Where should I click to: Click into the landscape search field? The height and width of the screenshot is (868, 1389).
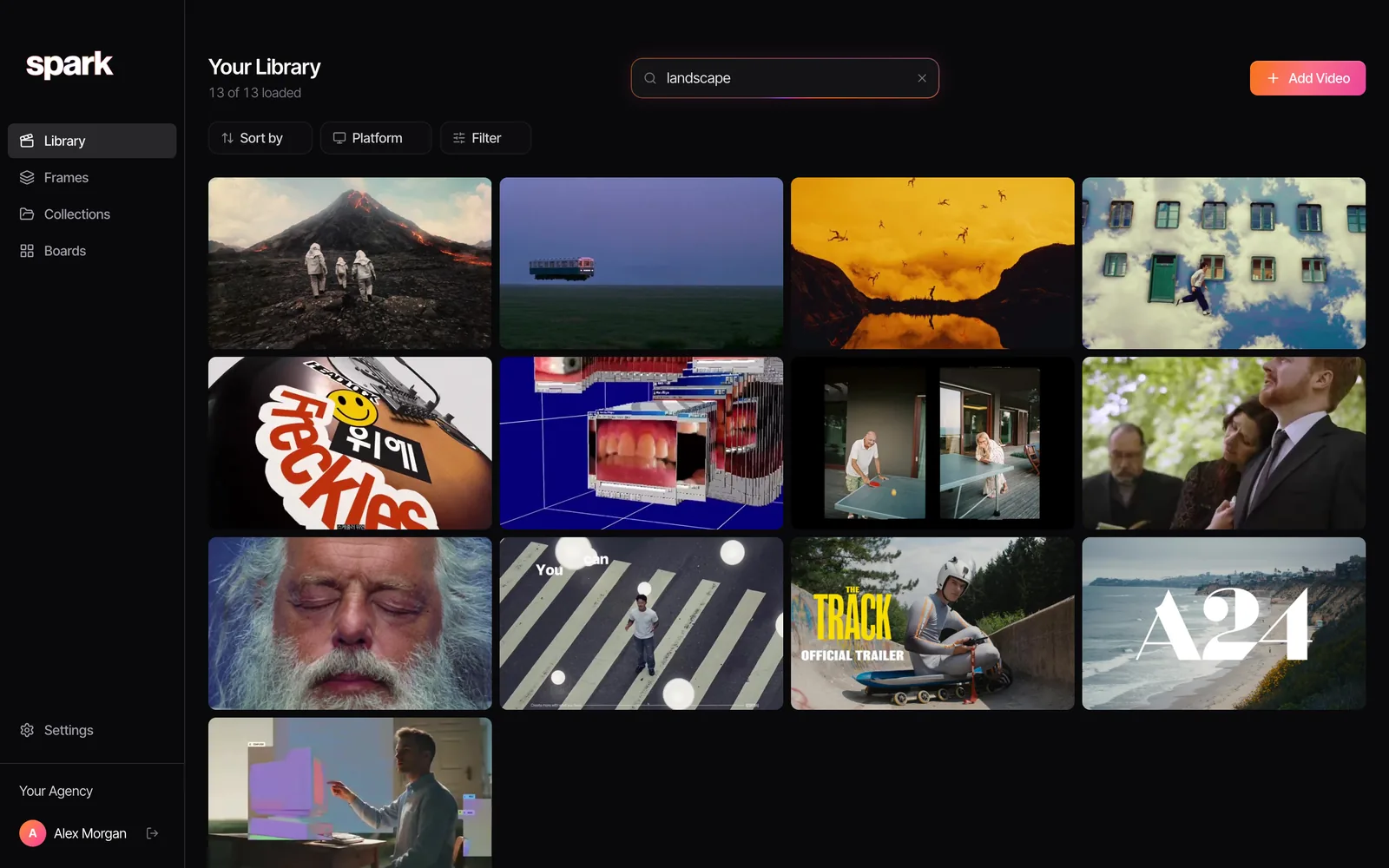(x=785, y=78)
